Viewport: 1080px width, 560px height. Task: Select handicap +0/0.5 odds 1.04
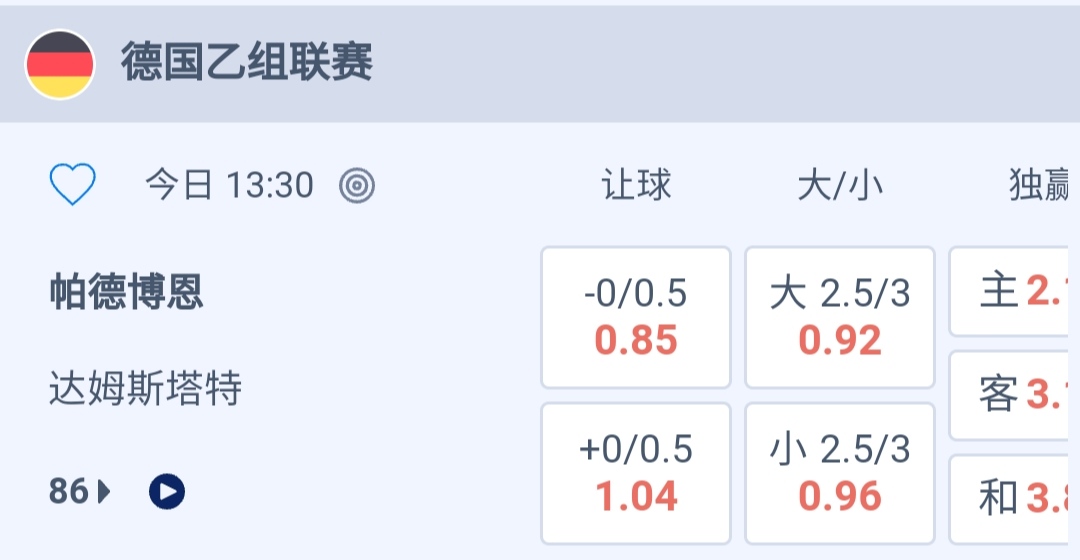click(x=636, y=472)
